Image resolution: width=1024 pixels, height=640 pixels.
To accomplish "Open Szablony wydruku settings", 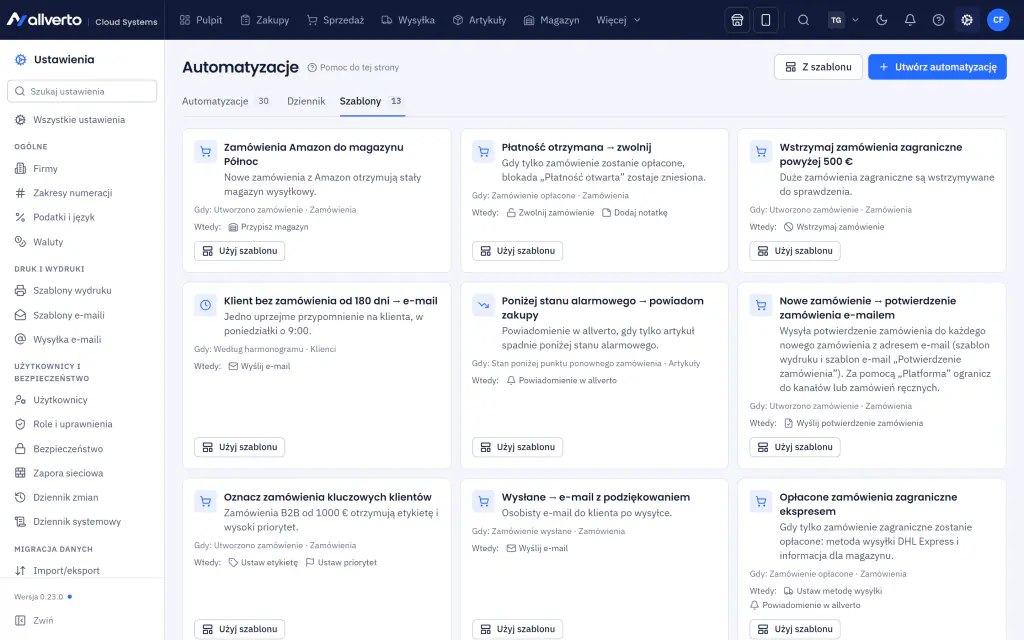I will (82, 291).
